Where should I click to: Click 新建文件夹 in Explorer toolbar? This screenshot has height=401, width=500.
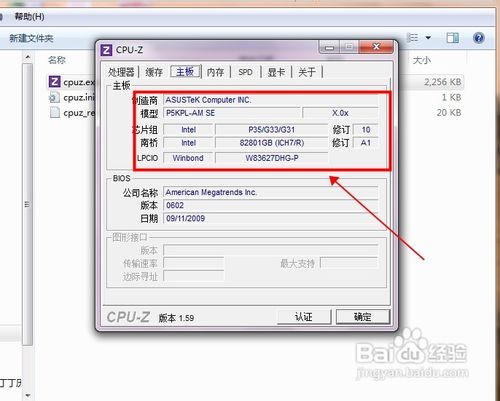31,38
